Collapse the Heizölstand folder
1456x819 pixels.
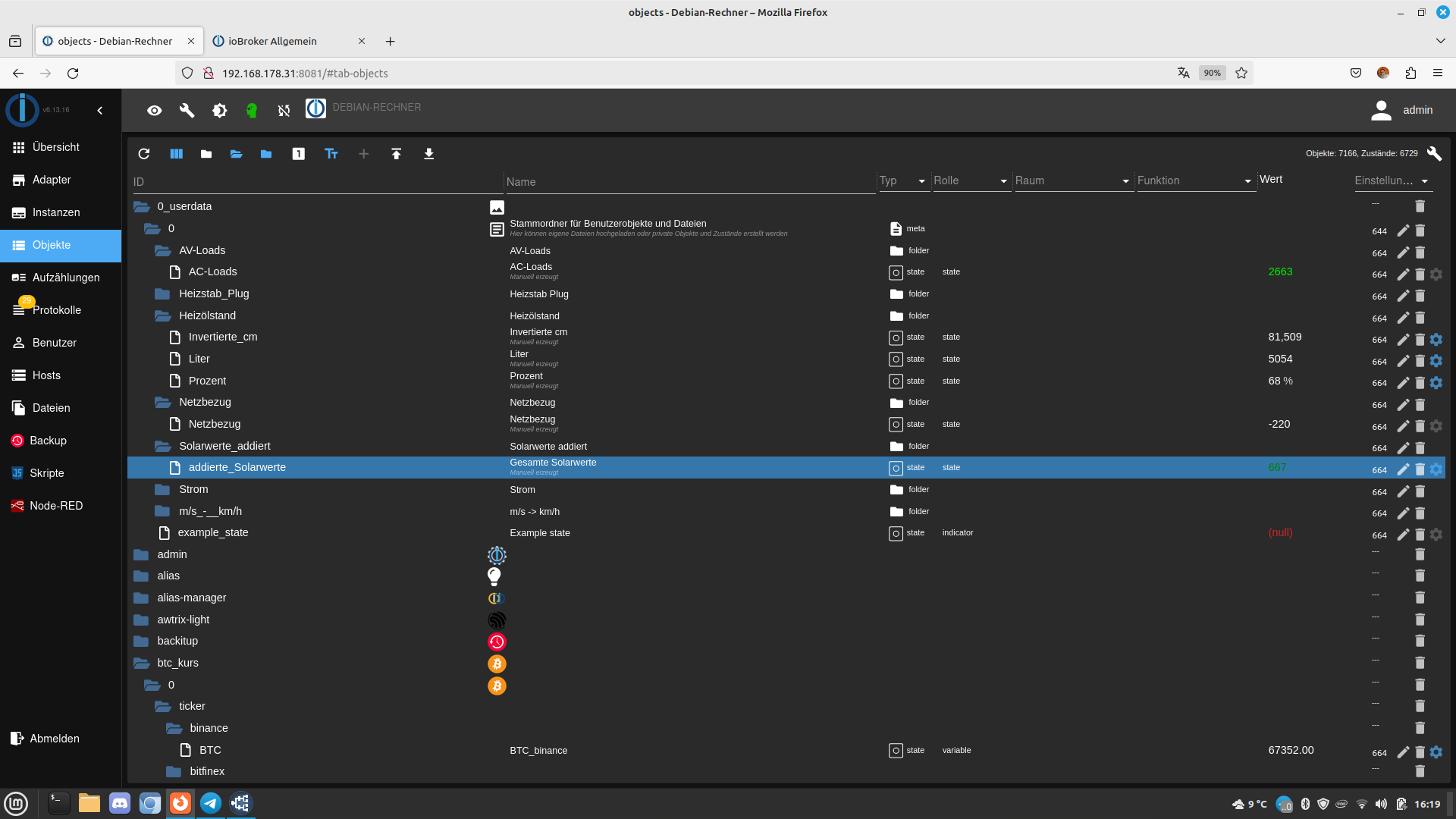[x=162, y=315]
